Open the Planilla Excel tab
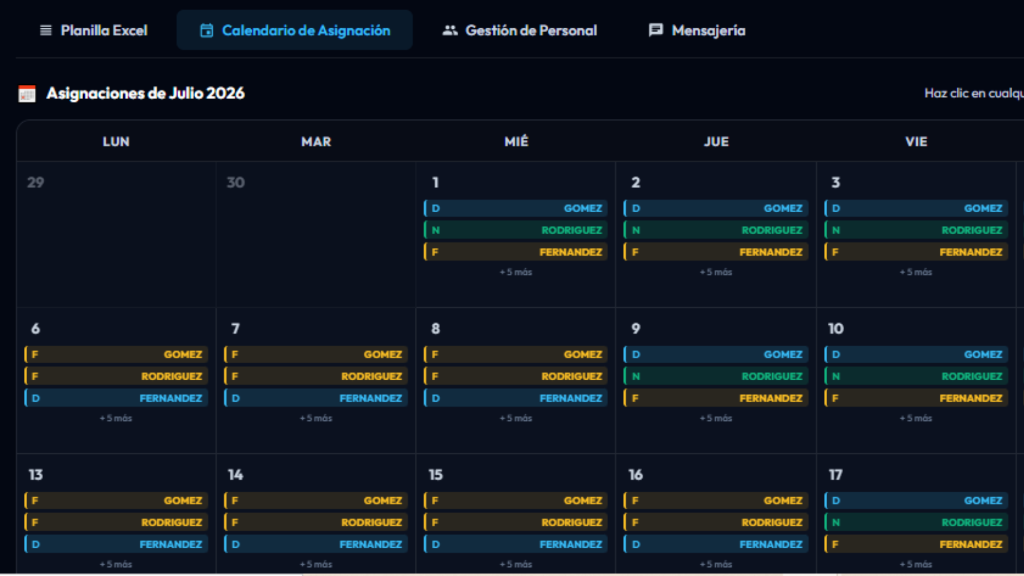This screenshot has height=576, width=1024. tap(93, 31)
